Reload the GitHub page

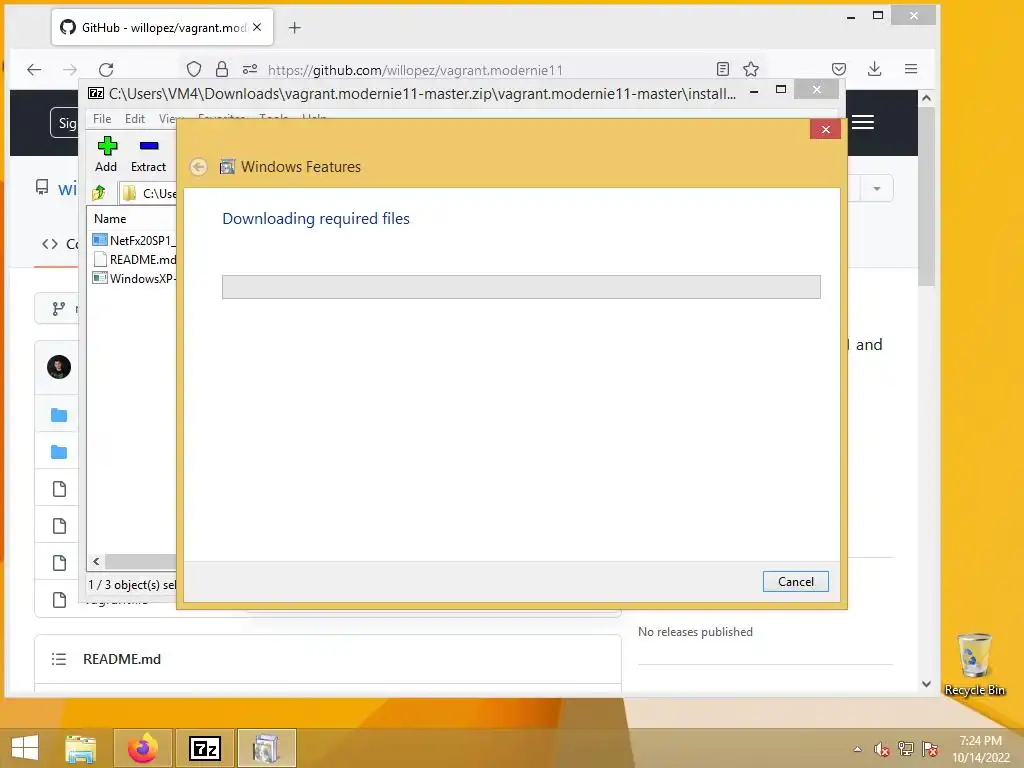(106, 69)
